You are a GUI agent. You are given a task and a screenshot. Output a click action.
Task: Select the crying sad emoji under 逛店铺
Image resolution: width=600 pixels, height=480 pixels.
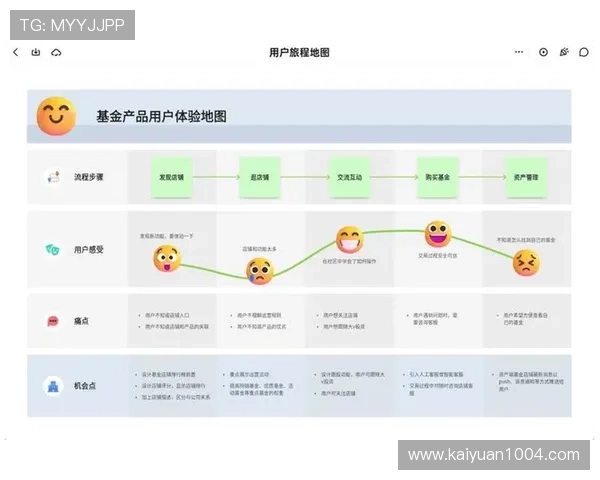pyautogui.click(x=260, y=271)
